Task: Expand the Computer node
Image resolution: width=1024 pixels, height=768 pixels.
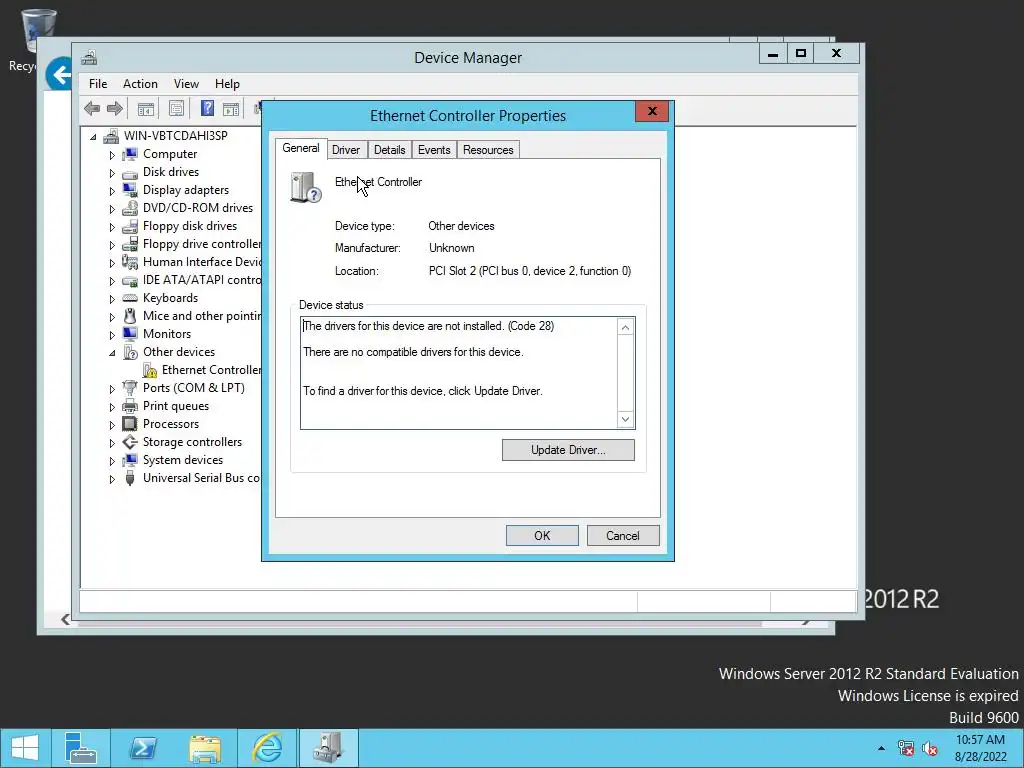Action: [x=112, y=155]
